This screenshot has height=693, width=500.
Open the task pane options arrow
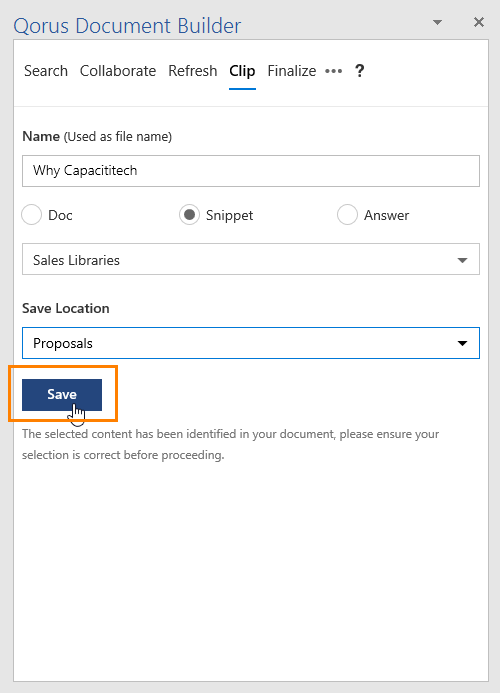tap(437, 22)
